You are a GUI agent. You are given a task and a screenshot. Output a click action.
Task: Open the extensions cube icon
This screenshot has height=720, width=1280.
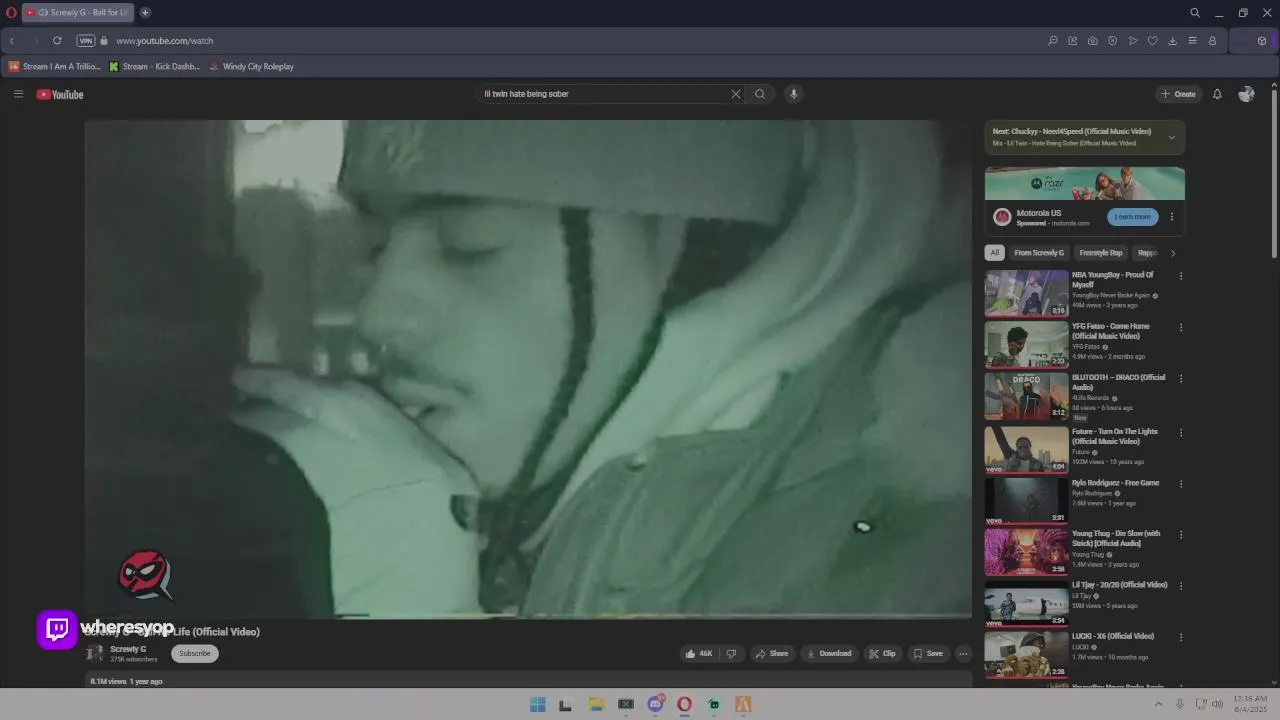pyautogui.click(x=1262, y=41)
